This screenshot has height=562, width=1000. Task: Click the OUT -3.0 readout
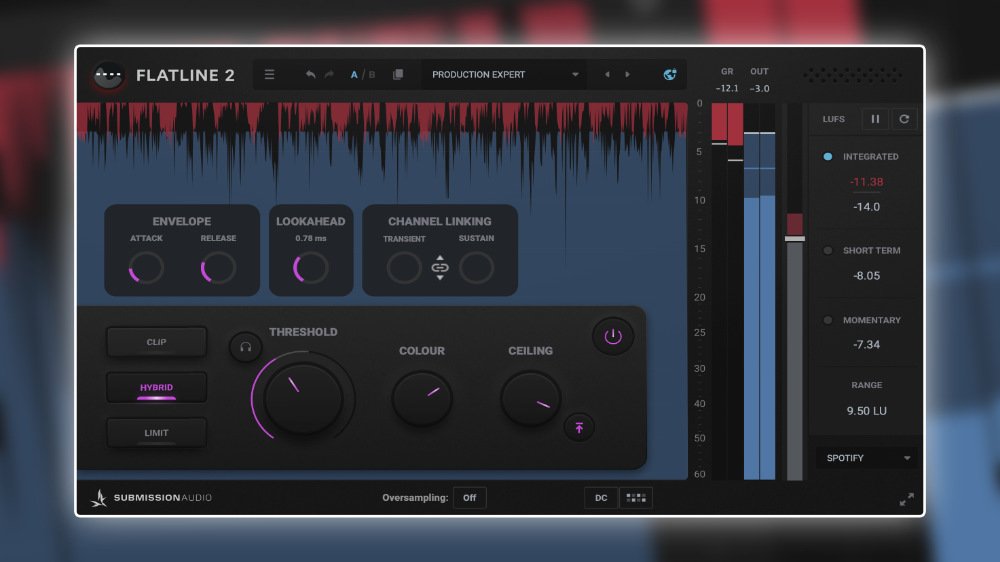click(760, 89)
